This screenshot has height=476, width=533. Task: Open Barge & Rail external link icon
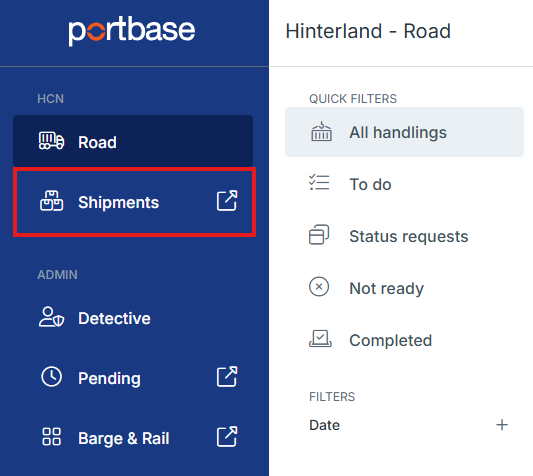tap(227, 436)
